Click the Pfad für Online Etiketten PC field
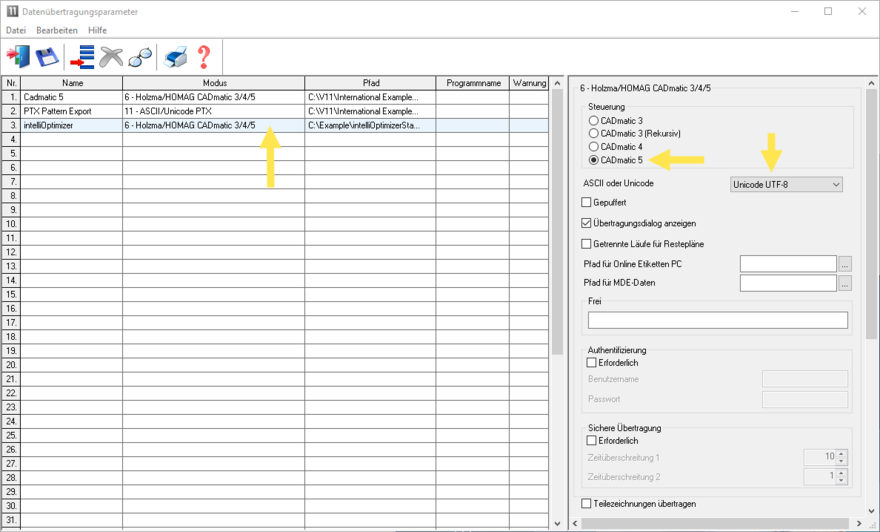This screenshot has width=880, height=532. 789,264
